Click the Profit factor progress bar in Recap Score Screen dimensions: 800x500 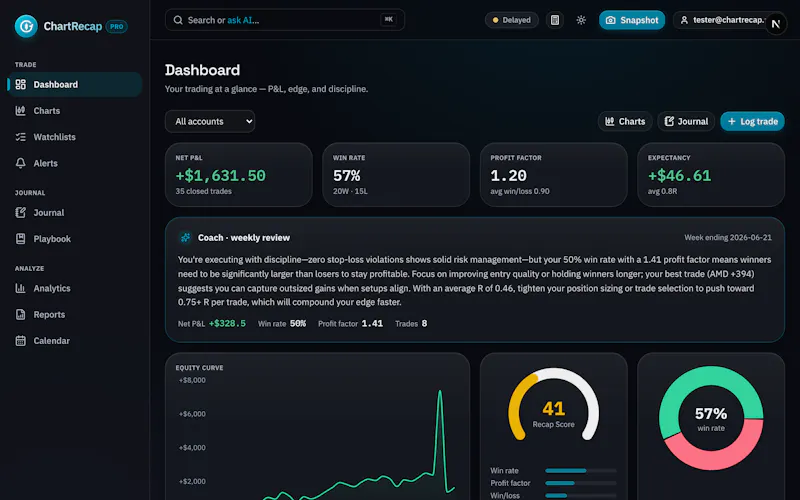581,483
